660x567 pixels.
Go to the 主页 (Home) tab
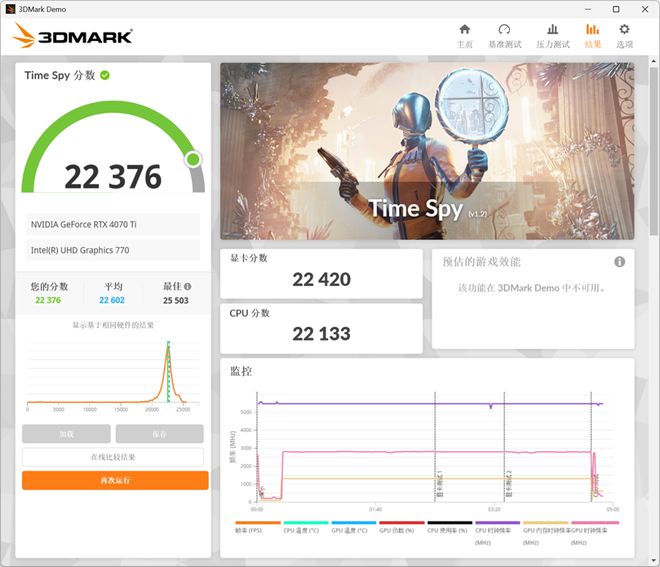464,36
